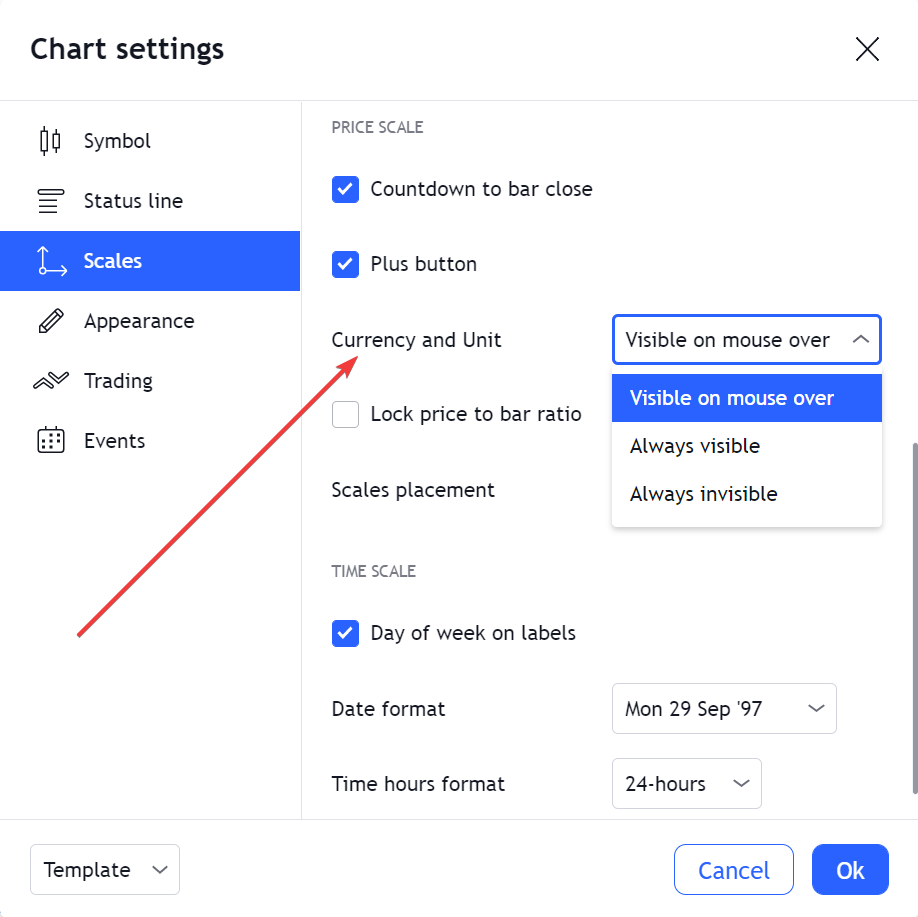Open the Appearance settings section
Image resolution: width=918 pixels, height=917 pixels.
(139, 321)
